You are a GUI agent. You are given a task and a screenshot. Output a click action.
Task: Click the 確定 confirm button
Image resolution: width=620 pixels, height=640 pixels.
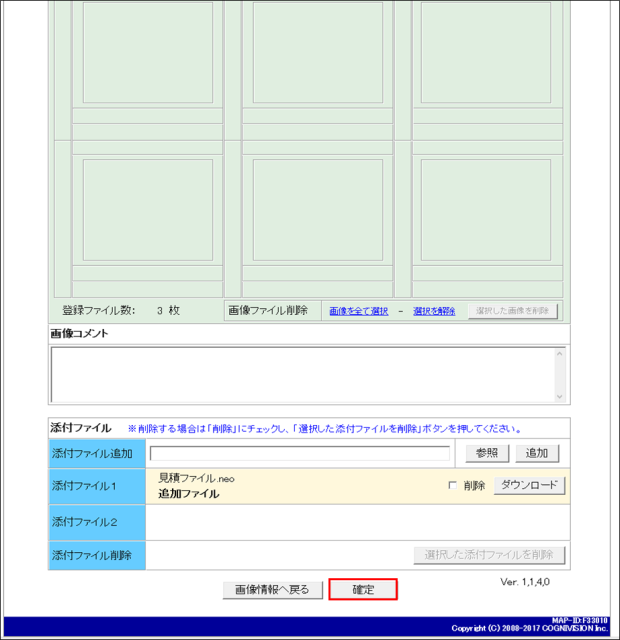[x=363, y=589]
